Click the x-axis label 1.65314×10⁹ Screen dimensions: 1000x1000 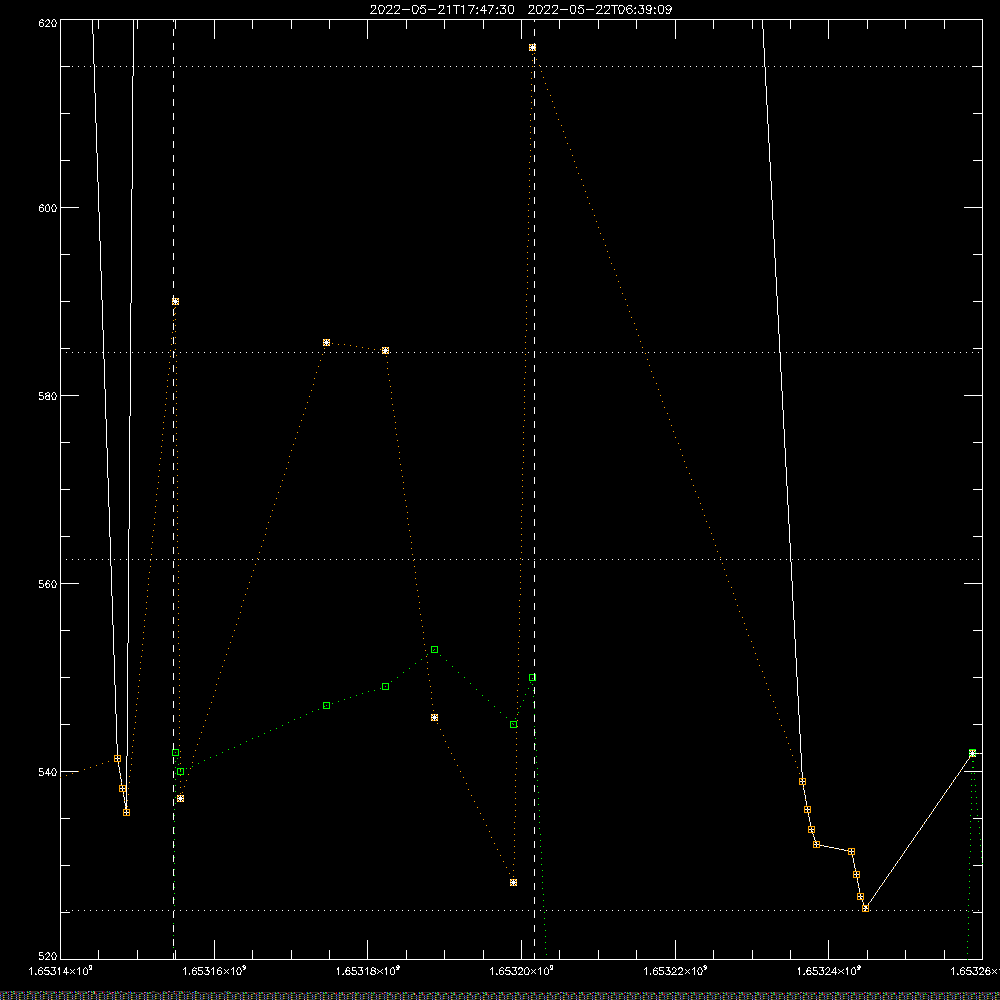61,971
